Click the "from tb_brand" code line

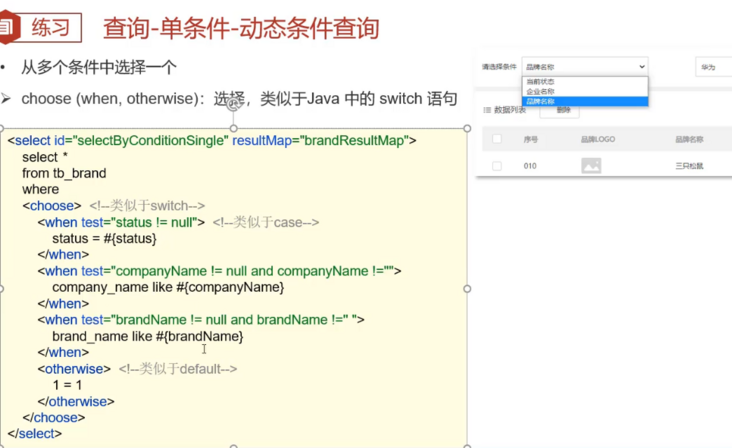click(x=64, y=173)
